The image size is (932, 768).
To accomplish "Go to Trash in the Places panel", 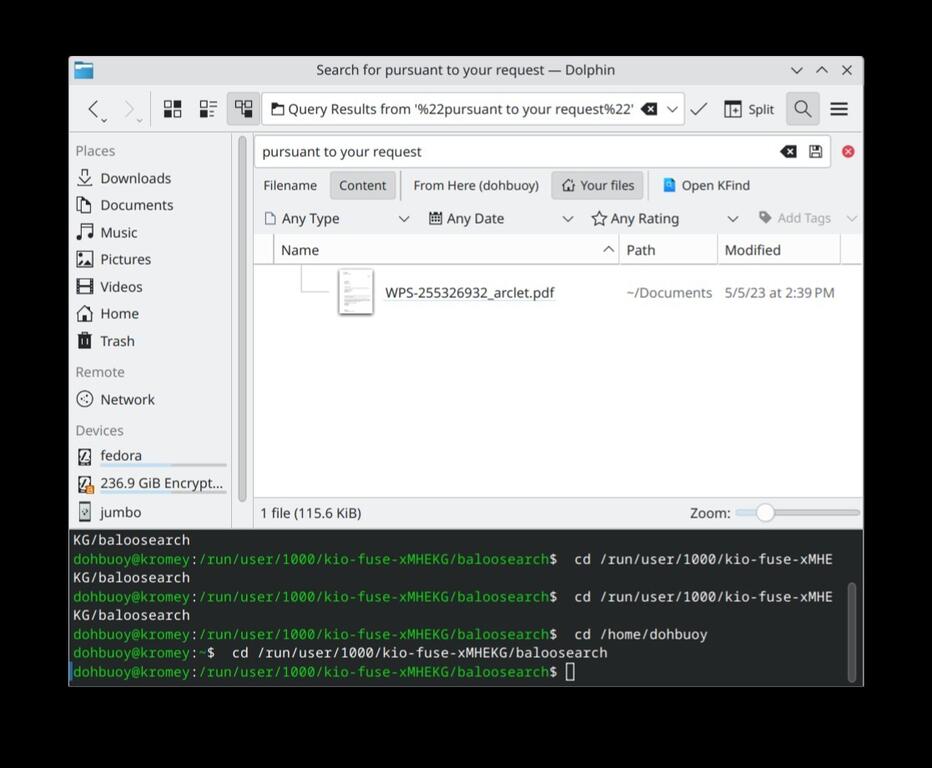I will (117, 341).
